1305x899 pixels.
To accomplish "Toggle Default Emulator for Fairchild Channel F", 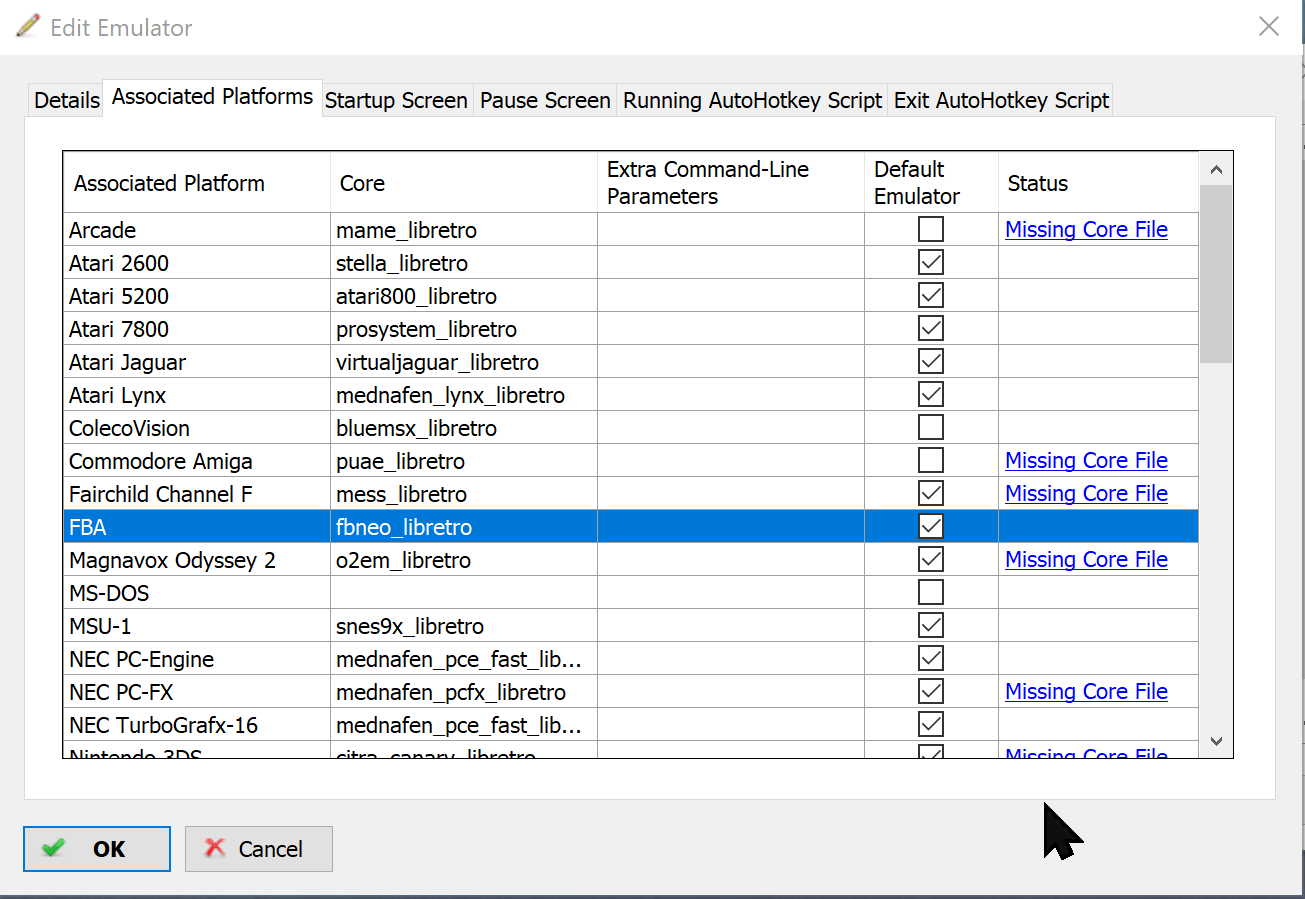I will click(x=931, y=493).
